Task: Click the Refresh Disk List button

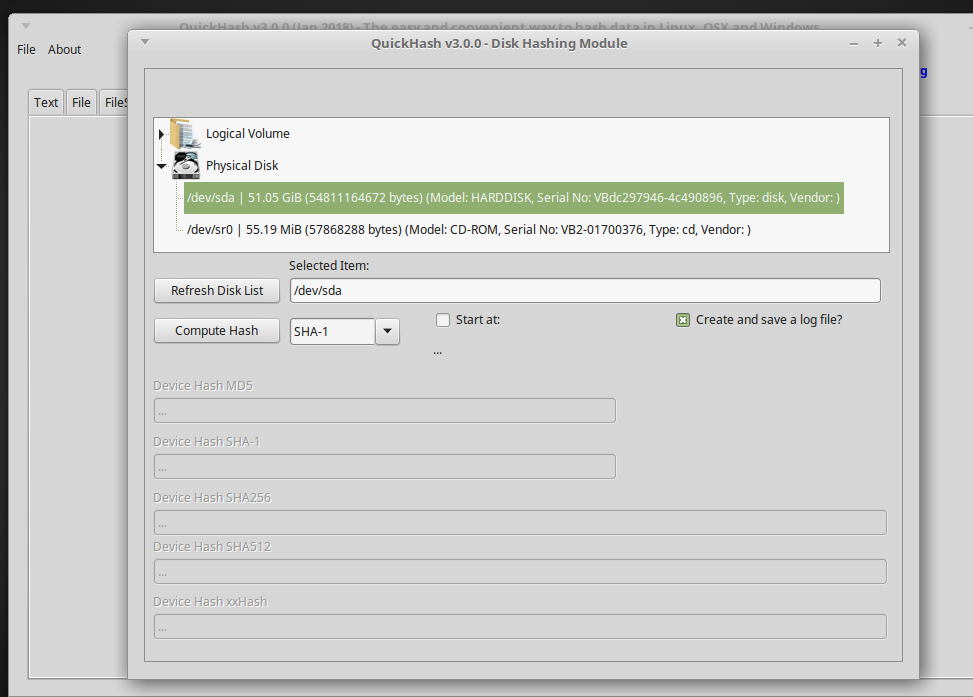Action: 217,290
